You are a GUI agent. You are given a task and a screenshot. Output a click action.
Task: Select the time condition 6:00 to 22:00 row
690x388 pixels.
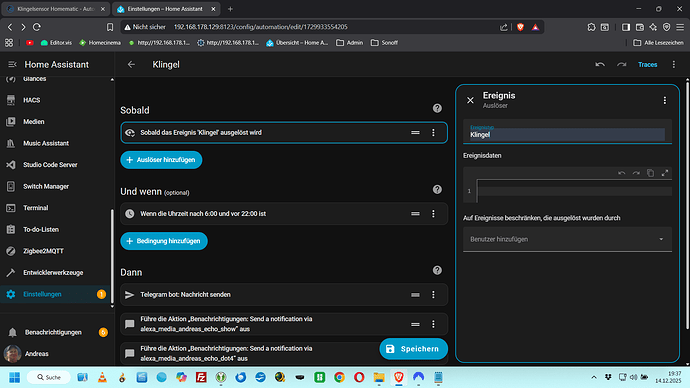(x=284, y=214)
